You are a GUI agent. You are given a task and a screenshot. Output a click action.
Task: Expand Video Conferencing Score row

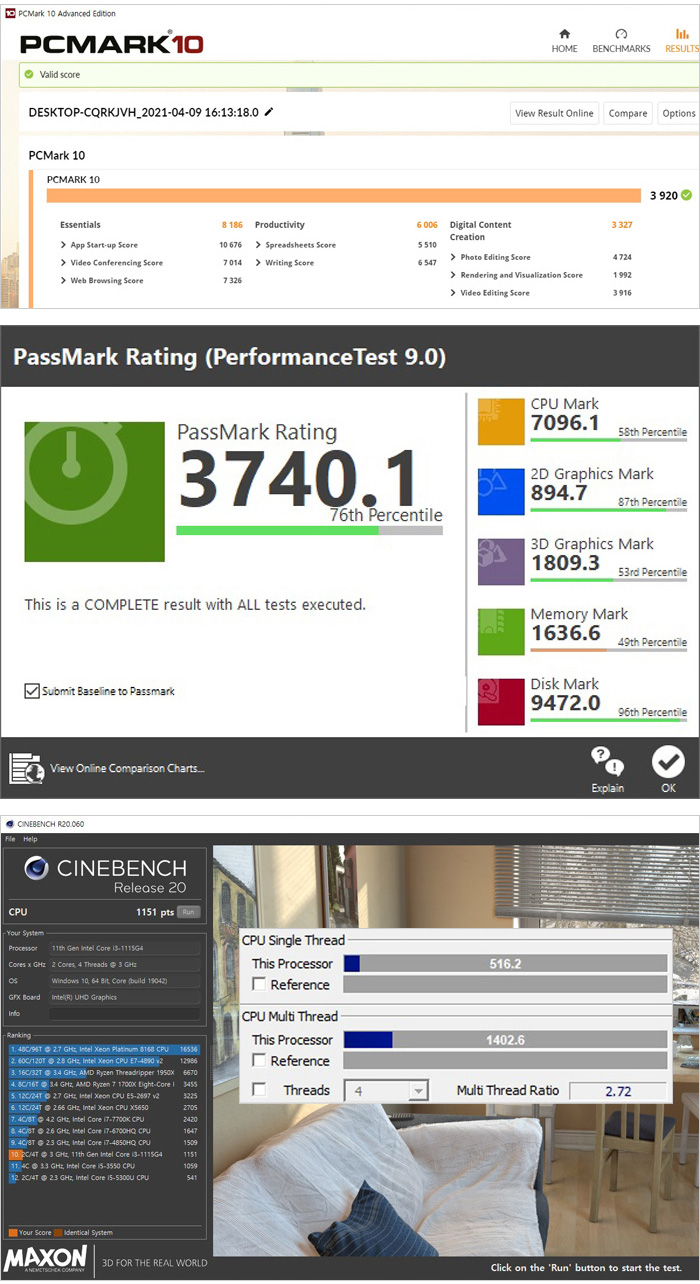point(64,263)
